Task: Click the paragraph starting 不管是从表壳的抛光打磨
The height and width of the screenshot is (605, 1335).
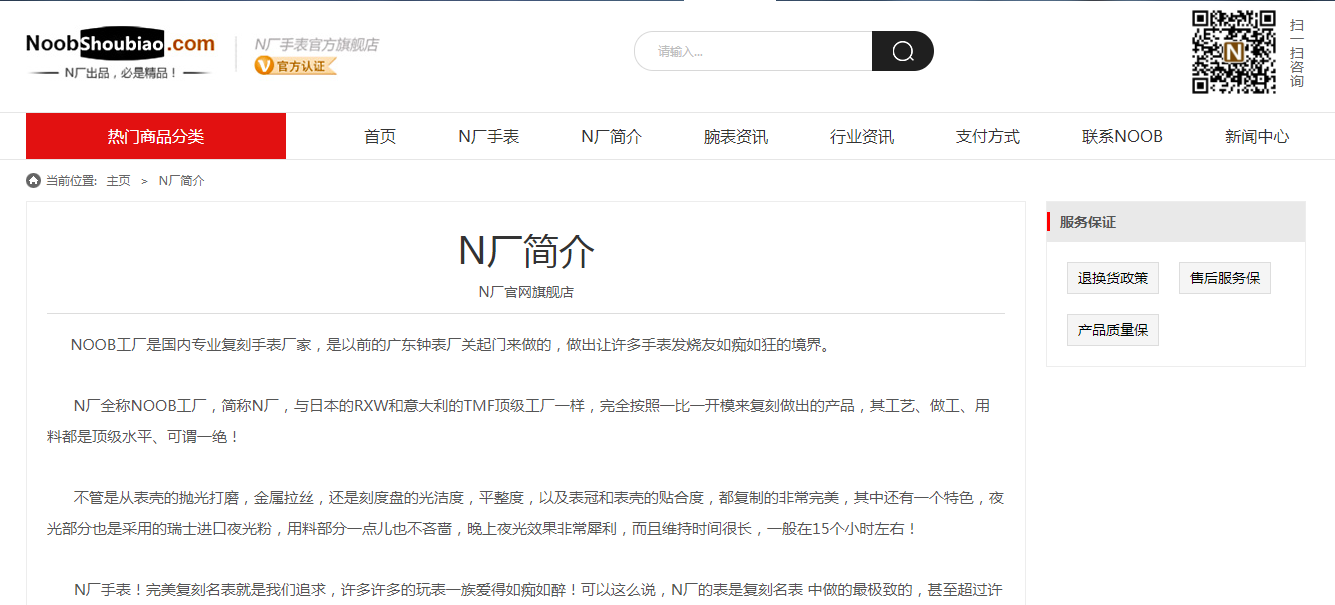Action: click(526, 513)
